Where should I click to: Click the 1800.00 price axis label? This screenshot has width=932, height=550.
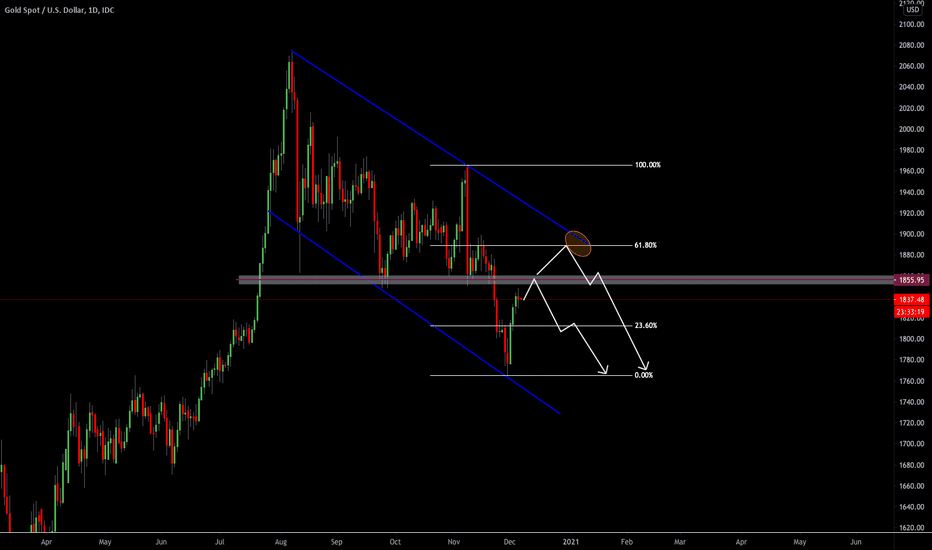pos(912,339)
